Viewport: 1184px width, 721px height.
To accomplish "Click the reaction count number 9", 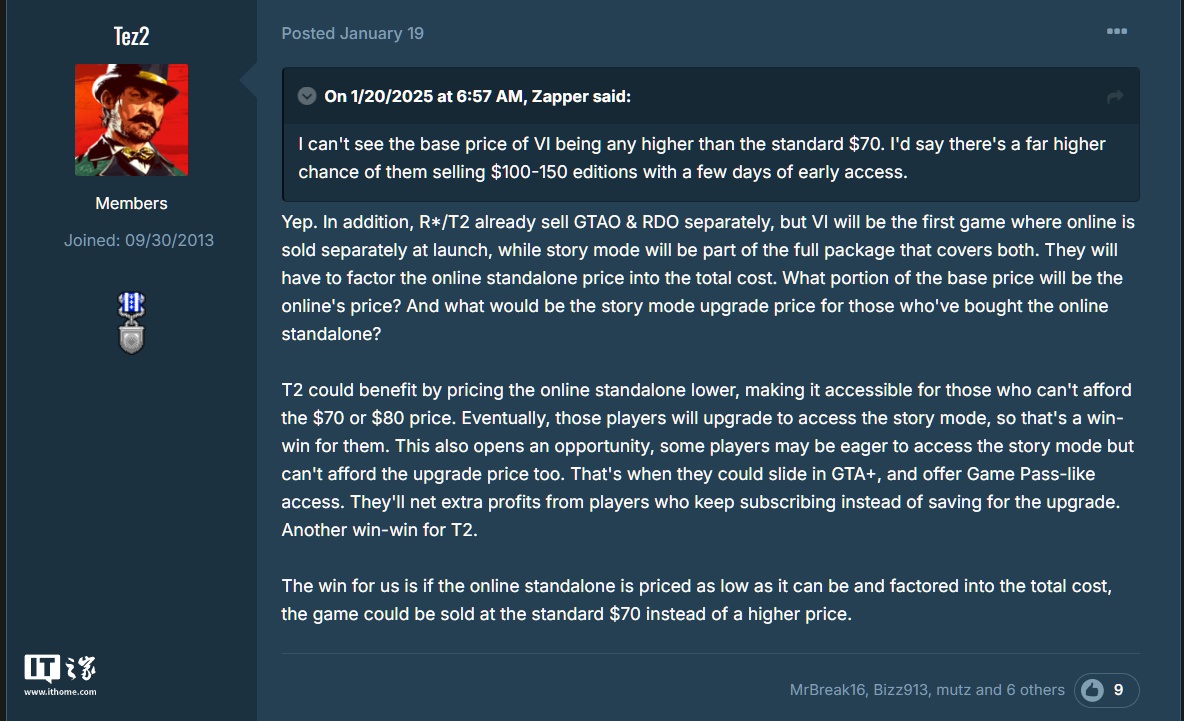I will [x=1118, y=690].
